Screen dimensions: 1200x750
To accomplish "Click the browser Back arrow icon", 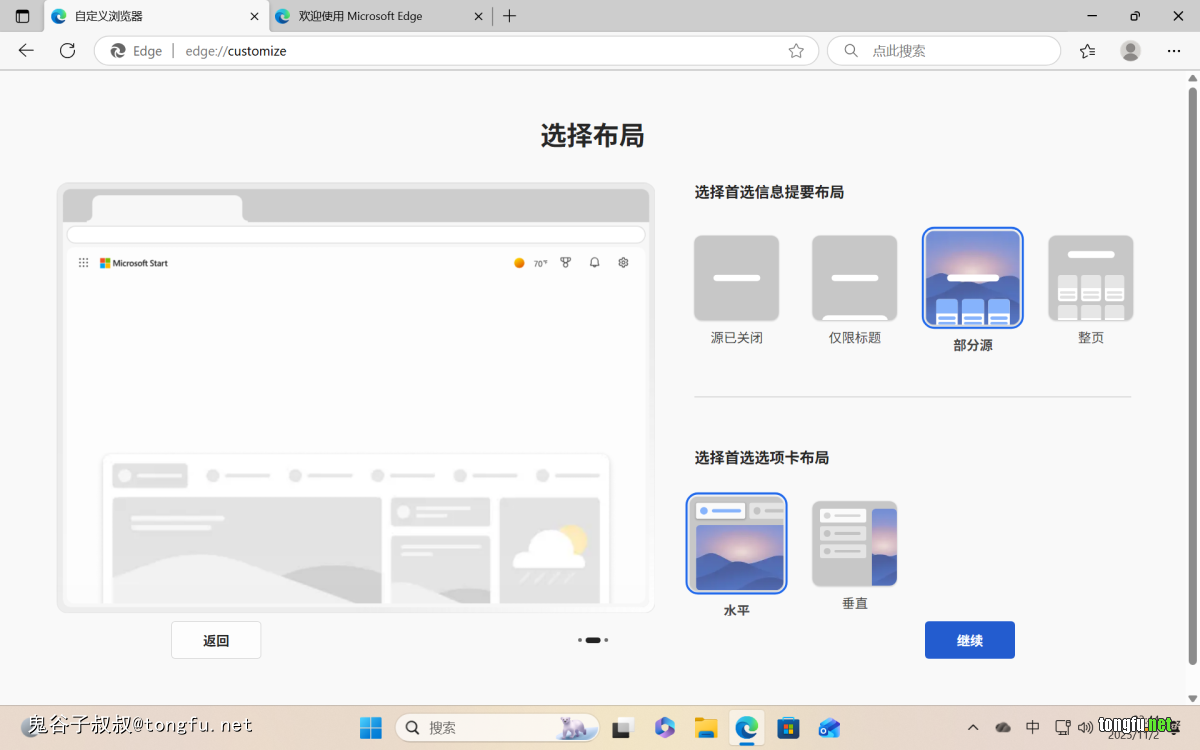I will pos(26,51).
